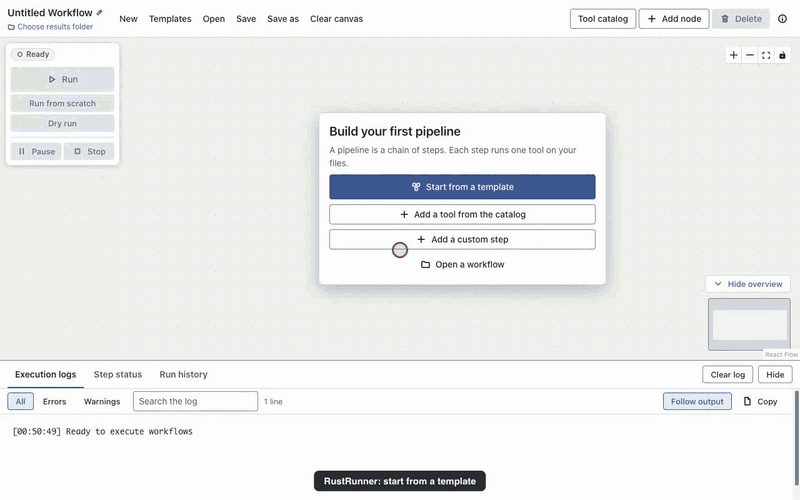Click the fit view icon on canvas controls

pyautogui.click(x=766, y=55)
